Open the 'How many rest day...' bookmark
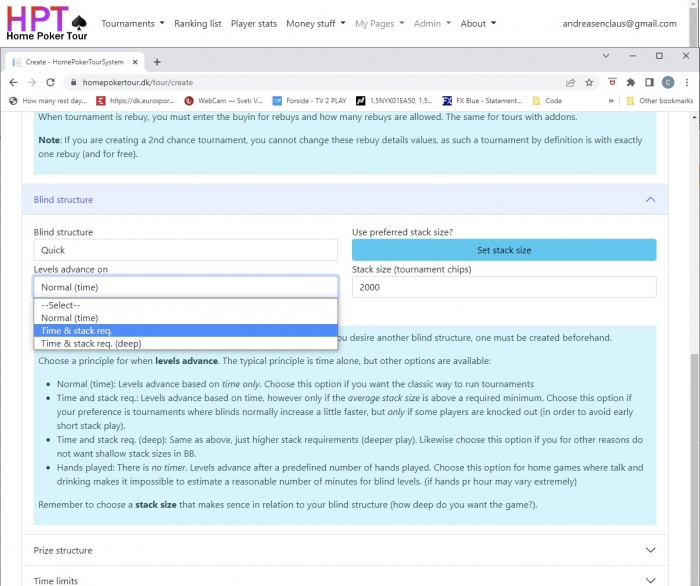This screenshot has width=700, height=586. click(x=48, y=101)
